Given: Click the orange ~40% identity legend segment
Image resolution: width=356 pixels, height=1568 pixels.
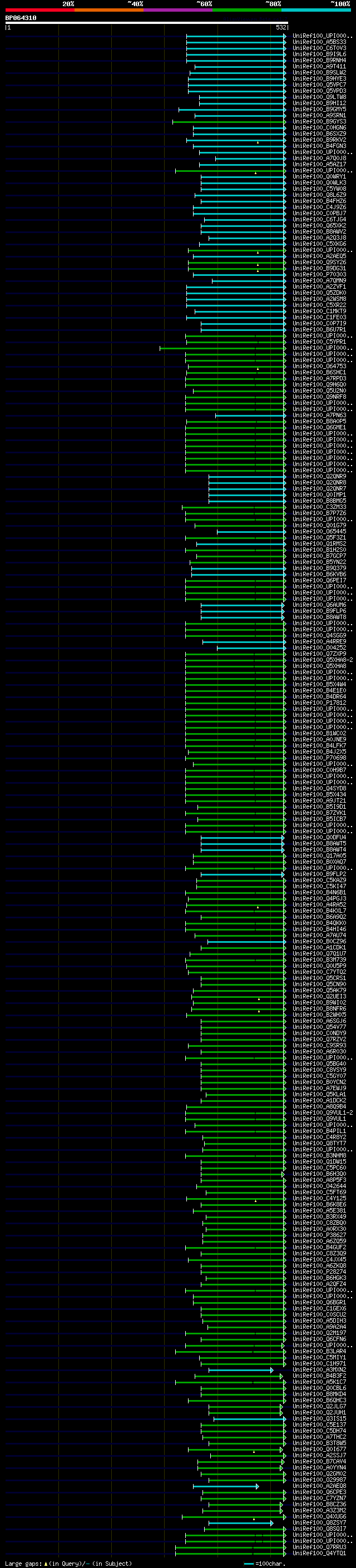Looking at the screenshot, I should click(109, 10).
